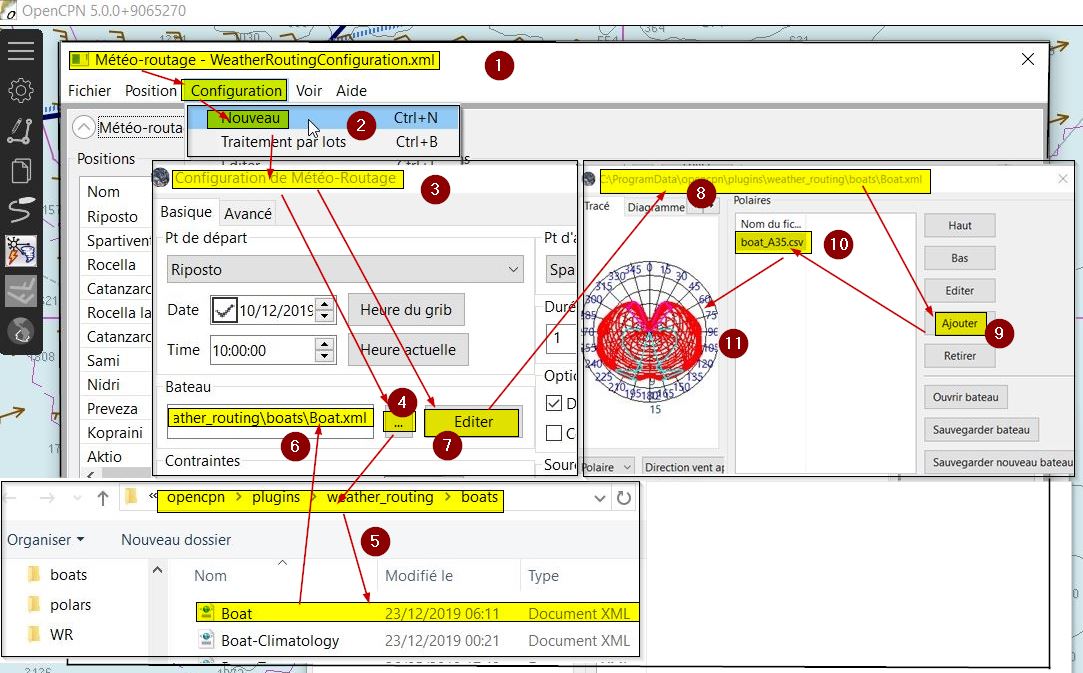
Task: Click the WR folder in navigation pane
Action: click(x=62, y=634)
